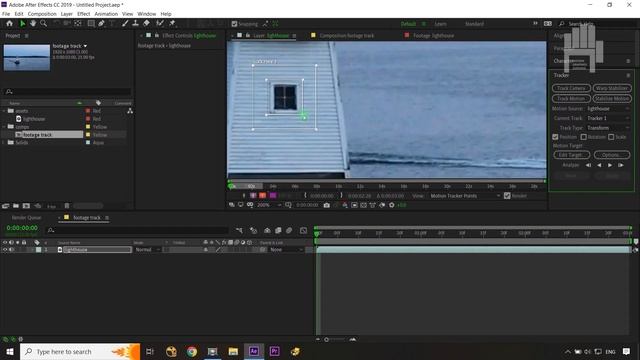The width and height of the screenshot is (640, 360).
Task: Select the Zoom magnifier tool
Action: click(x=43, y=24)
